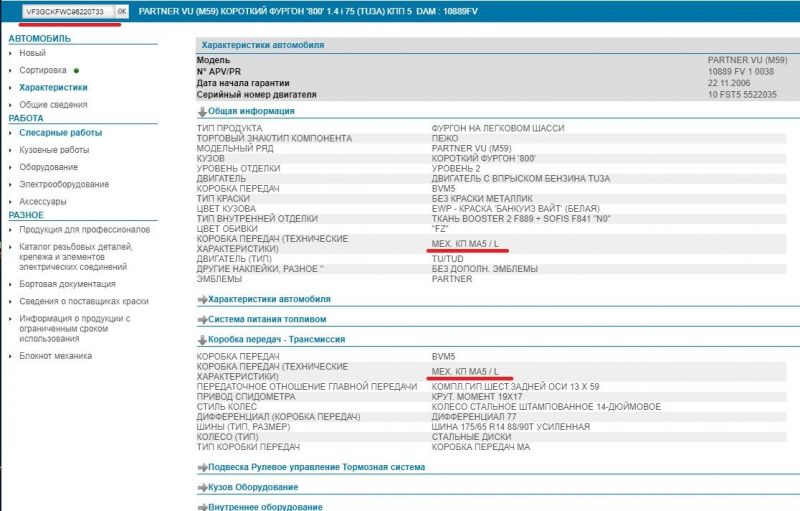
Task: Collapse the Общая информация section arrow
Action: (202, 112)
